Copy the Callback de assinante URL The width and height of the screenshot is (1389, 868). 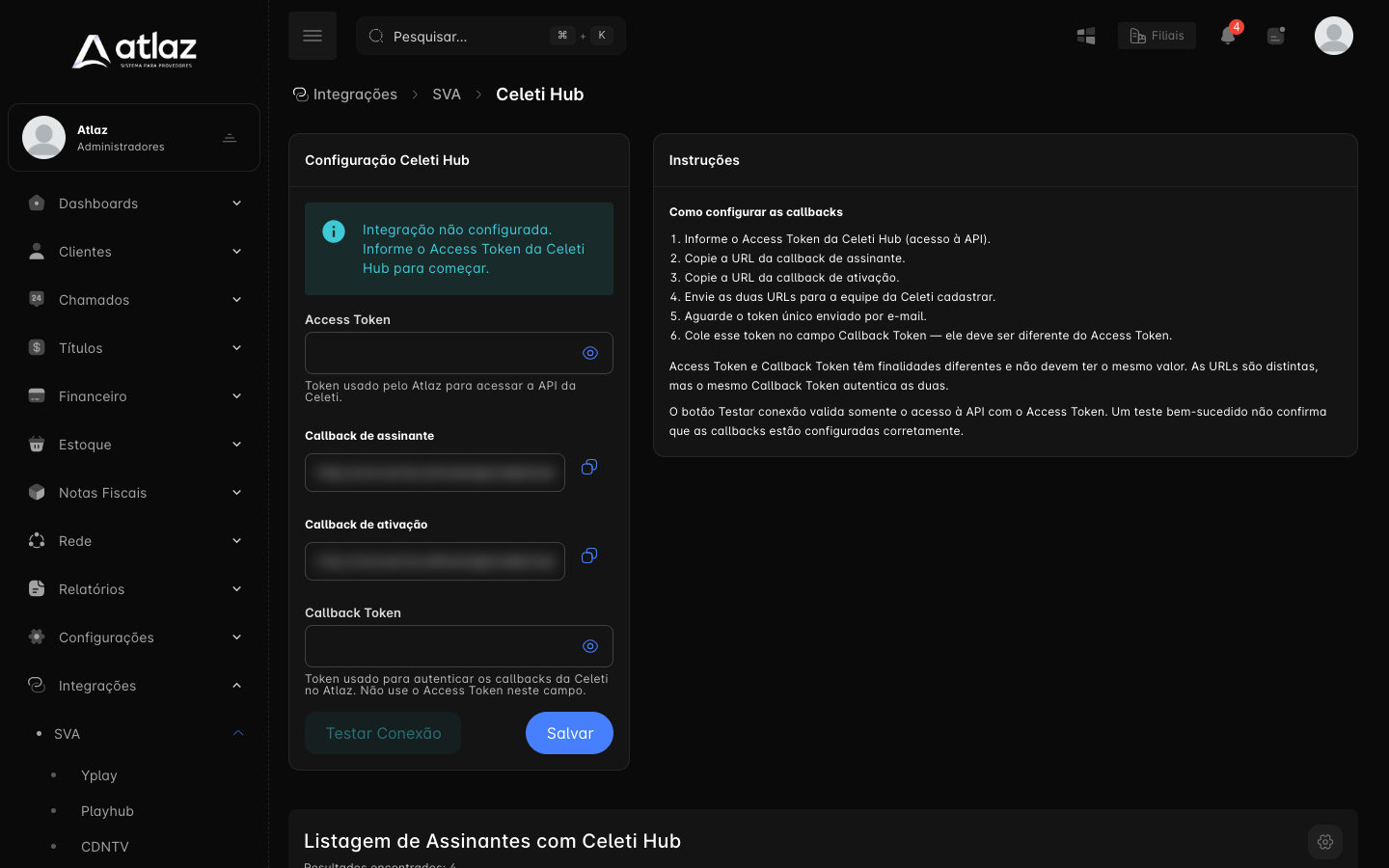point(589,467)
